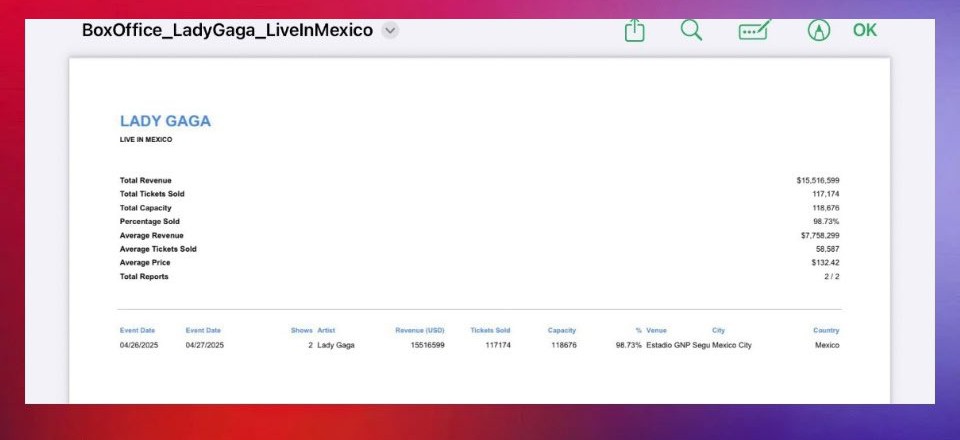Expand the file name dropdown chevron
The height and width of the screenshot is (440, 960).
pos(390,30)
